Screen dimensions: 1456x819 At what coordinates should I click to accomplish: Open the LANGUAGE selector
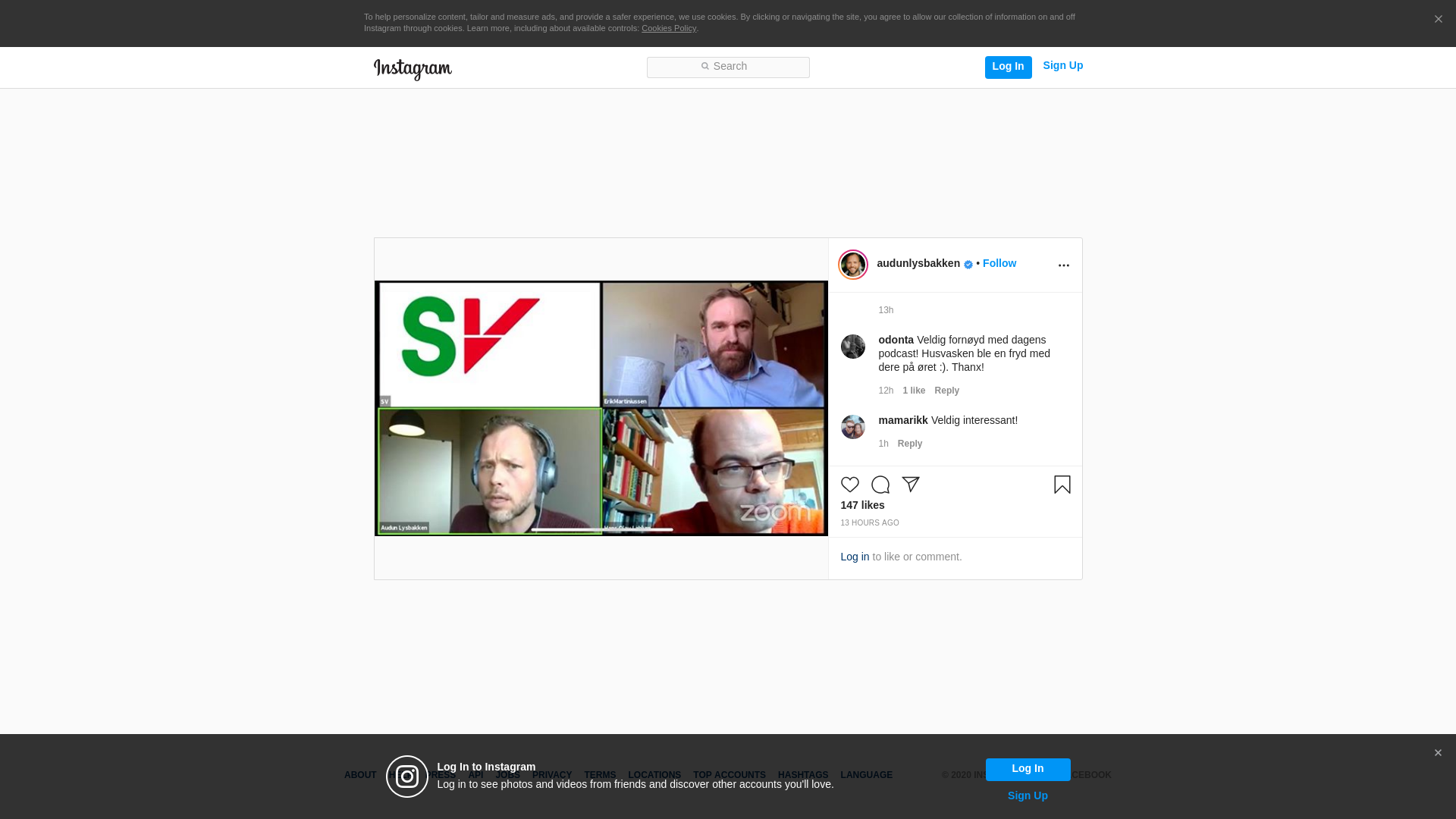click(867, 776)
